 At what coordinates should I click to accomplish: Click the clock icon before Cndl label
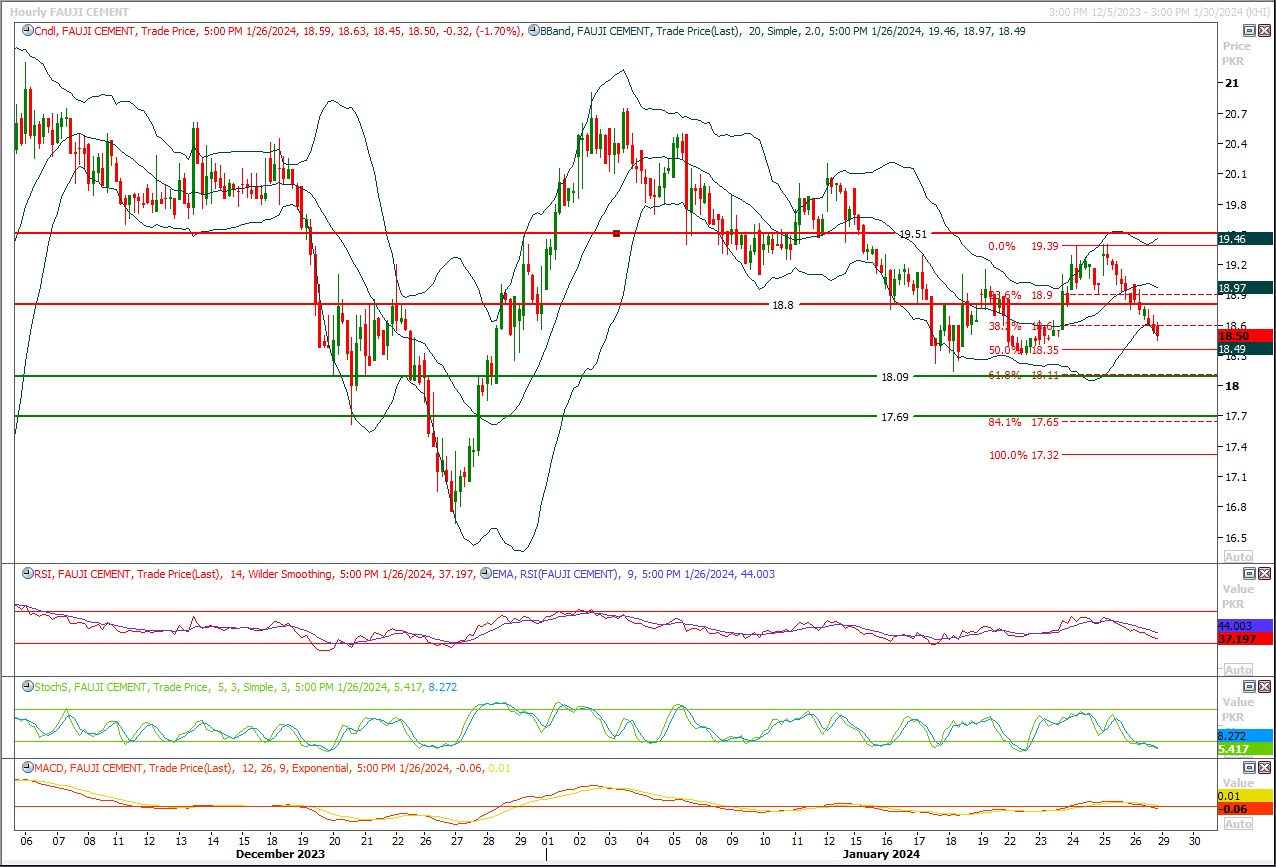(x=26, y=31)
